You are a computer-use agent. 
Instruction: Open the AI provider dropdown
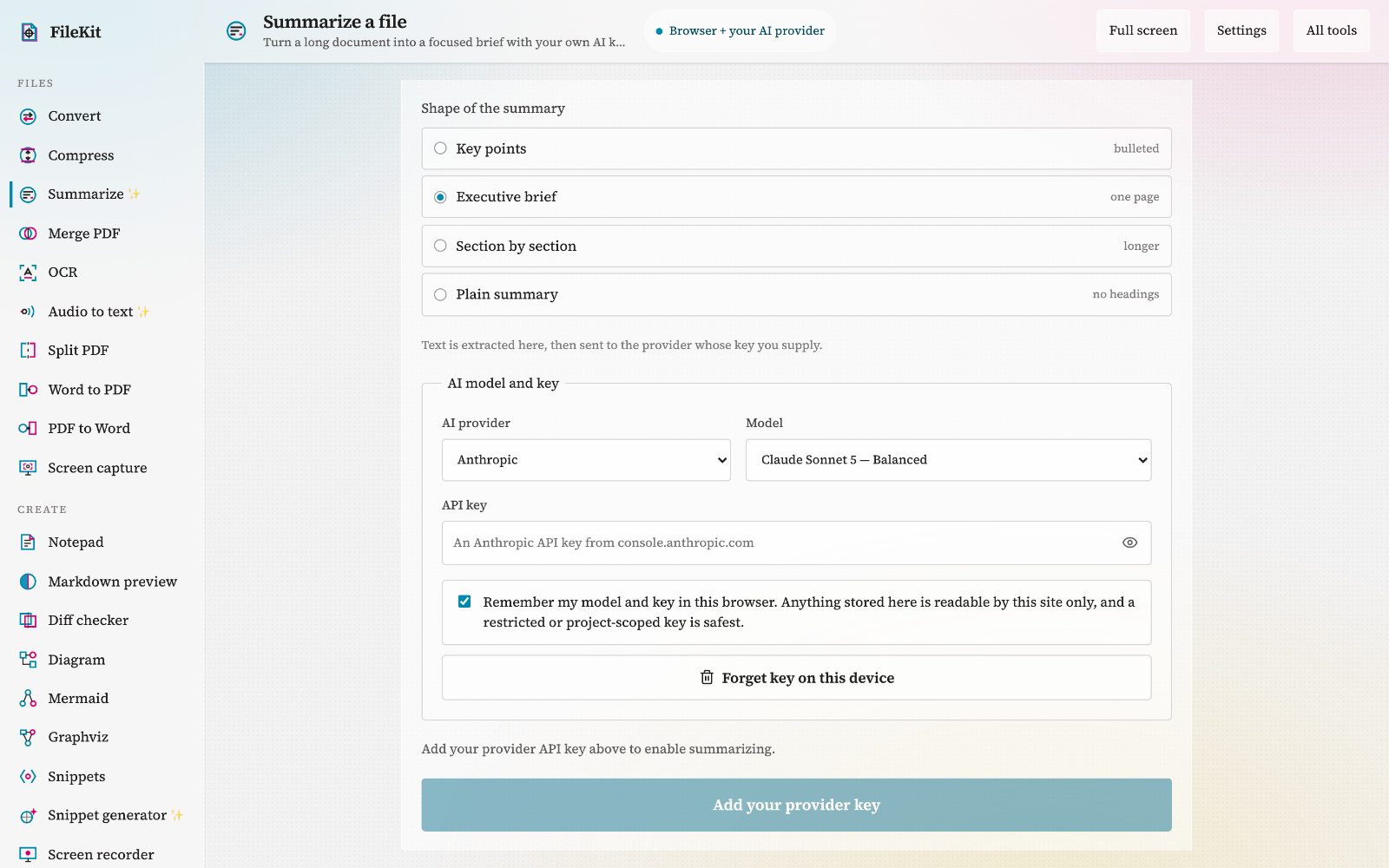pos(586,460)
